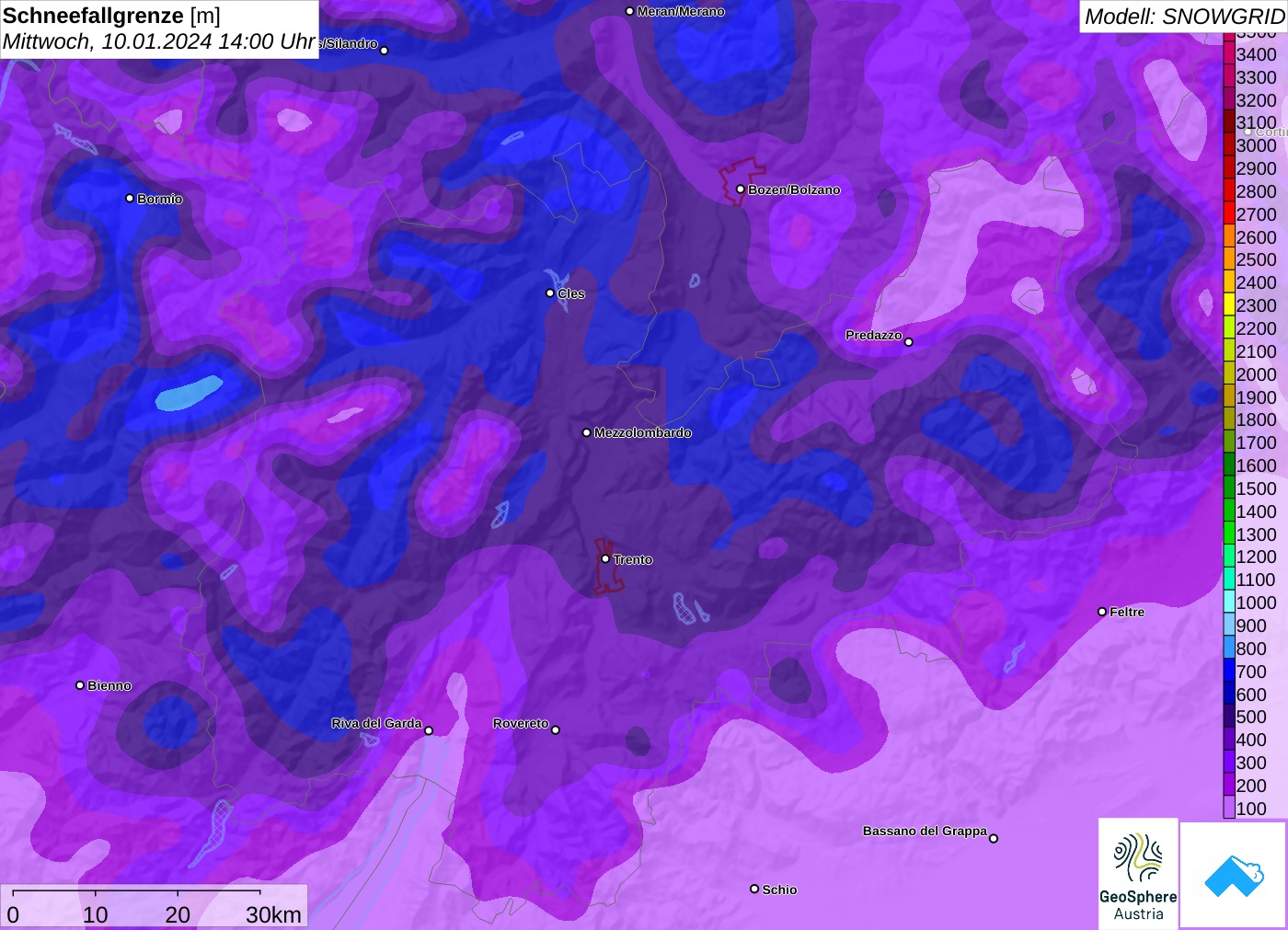This screenshot has height=930, width=1288.
Task: Click the Bienno location marker
Action: pos(80,684)
